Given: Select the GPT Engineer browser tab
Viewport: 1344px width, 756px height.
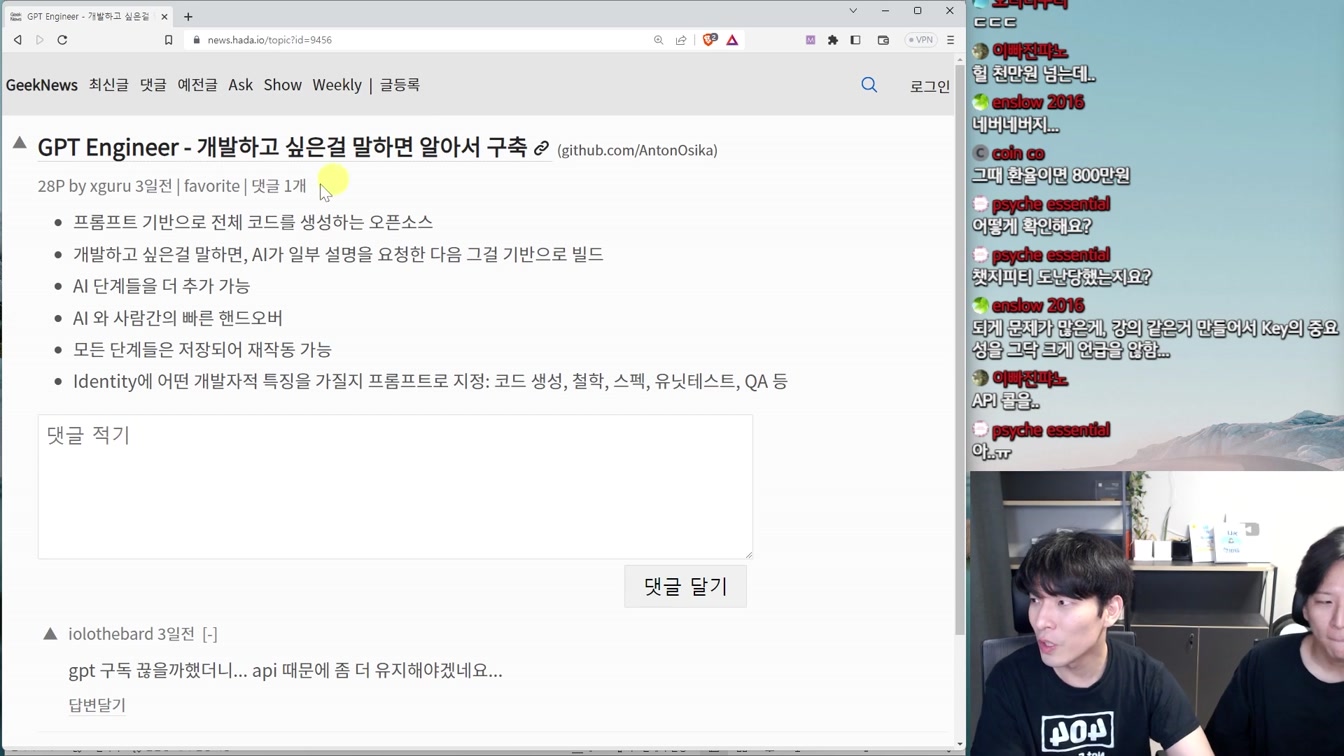Looking at the screenshot, I should (88, 16).
